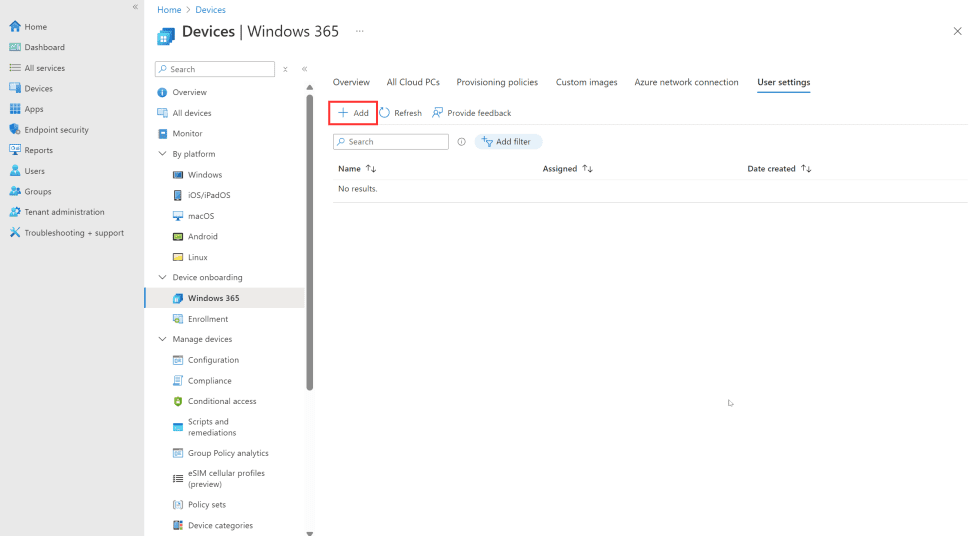Select the Android platform icon

178,237
